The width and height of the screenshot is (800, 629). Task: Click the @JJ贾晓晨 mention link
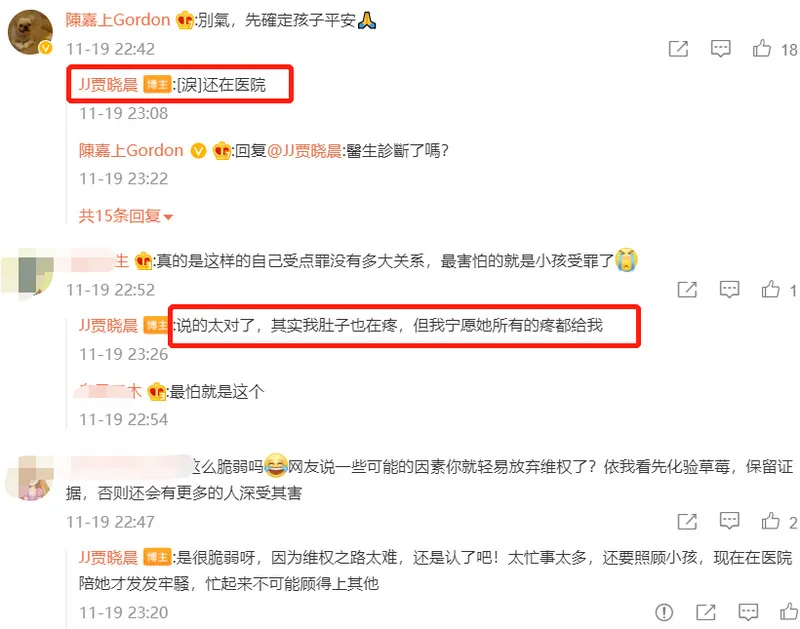click(304, 151)
